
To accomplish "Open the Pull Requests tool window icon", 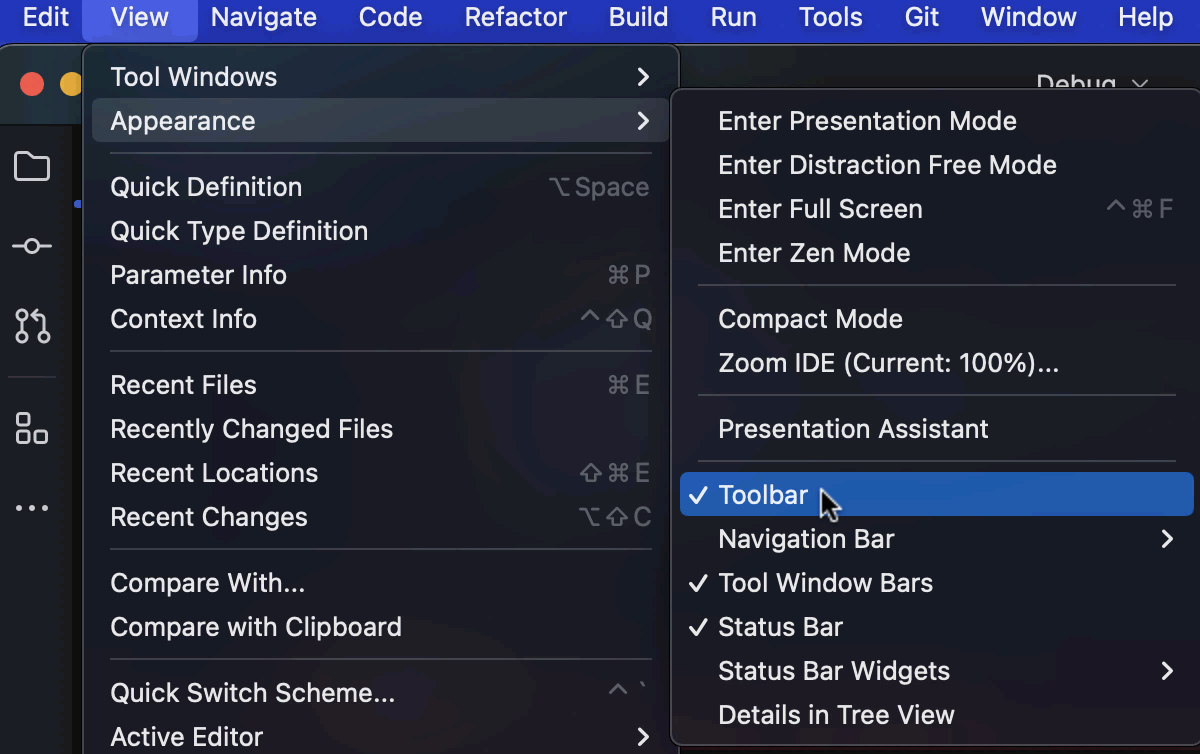I will (32, 326).
